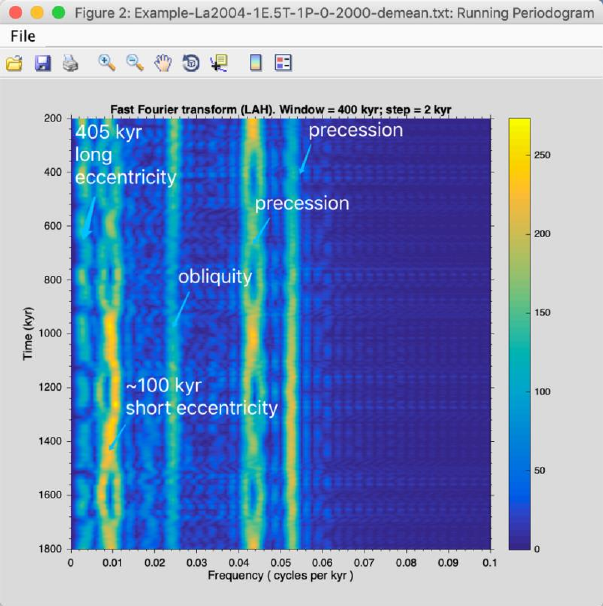The height and width of the screenshot is (606, 603).
Task: Click the '~100 kyr short eccentricity' label
Action: (x=201, y=397)
